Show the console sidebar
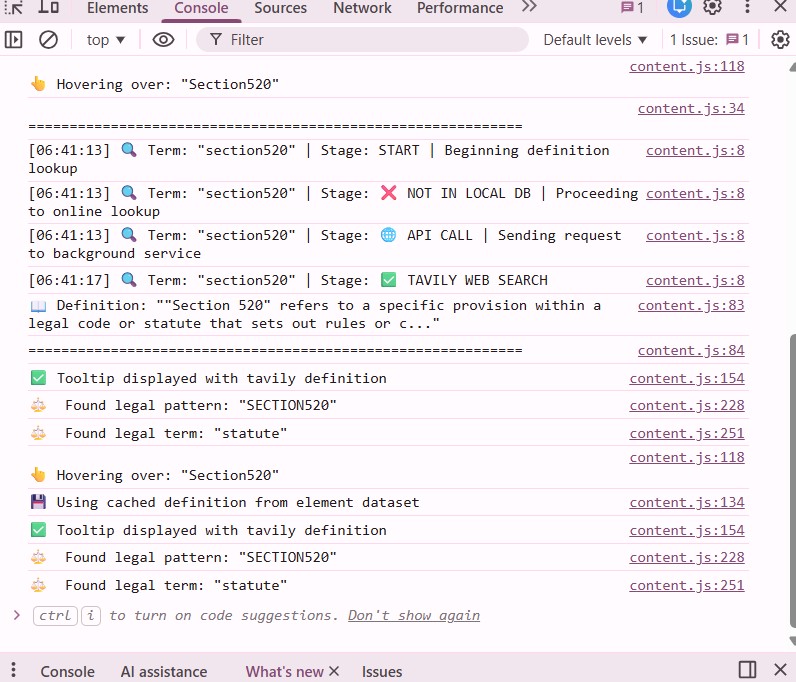 point(14,40)
